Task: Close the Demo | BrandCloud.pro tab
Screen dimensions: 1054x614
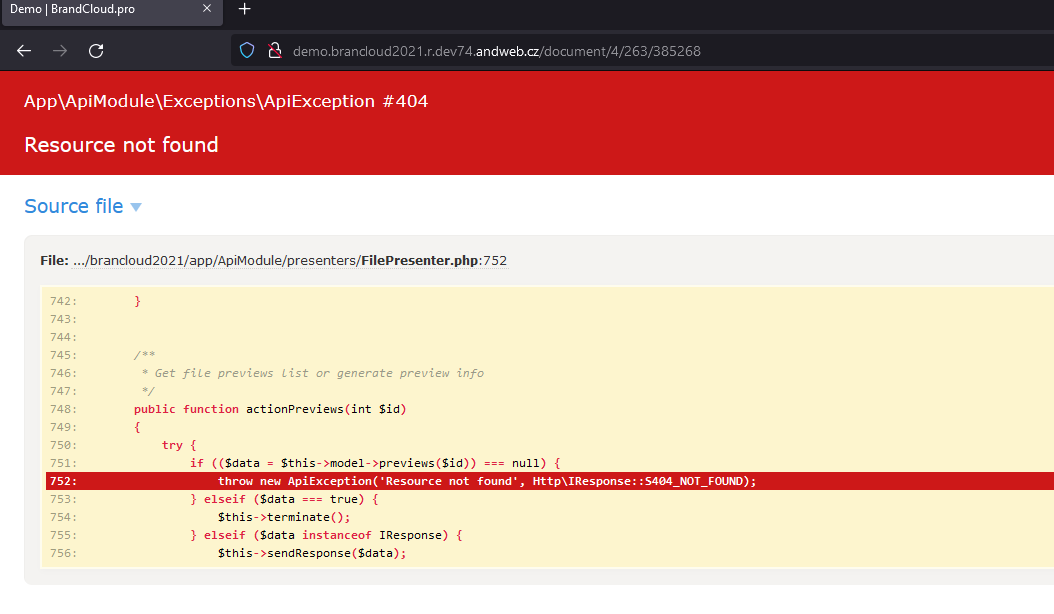Action: pos(207,9)
